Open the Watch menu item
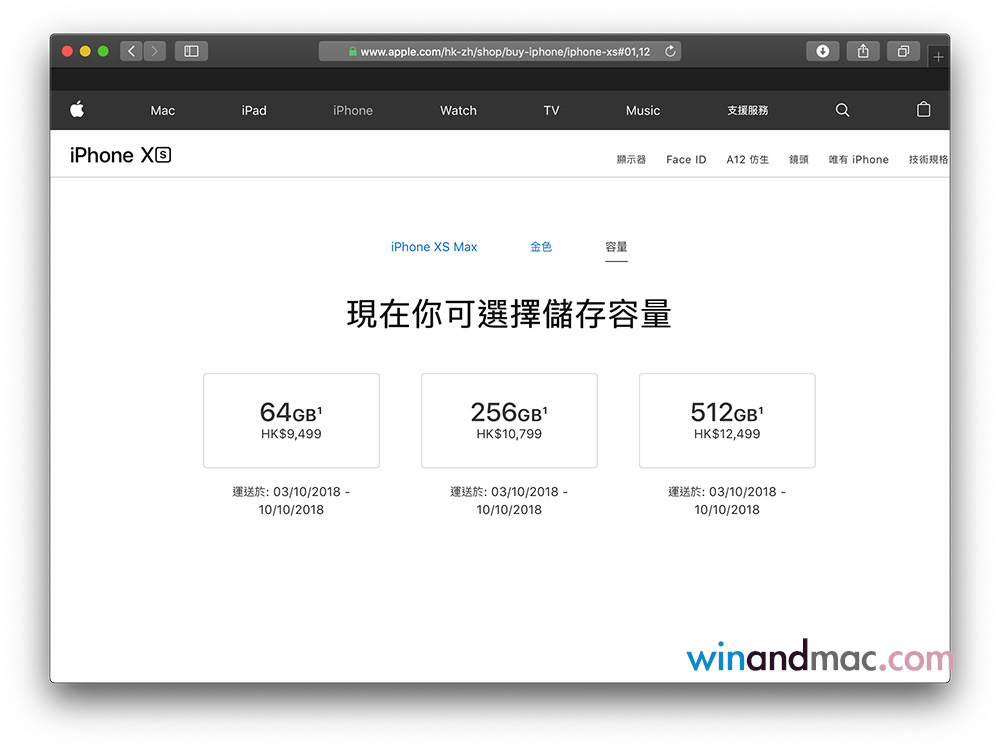Screen dimensions: 1000x749 (x=458, y=110)
